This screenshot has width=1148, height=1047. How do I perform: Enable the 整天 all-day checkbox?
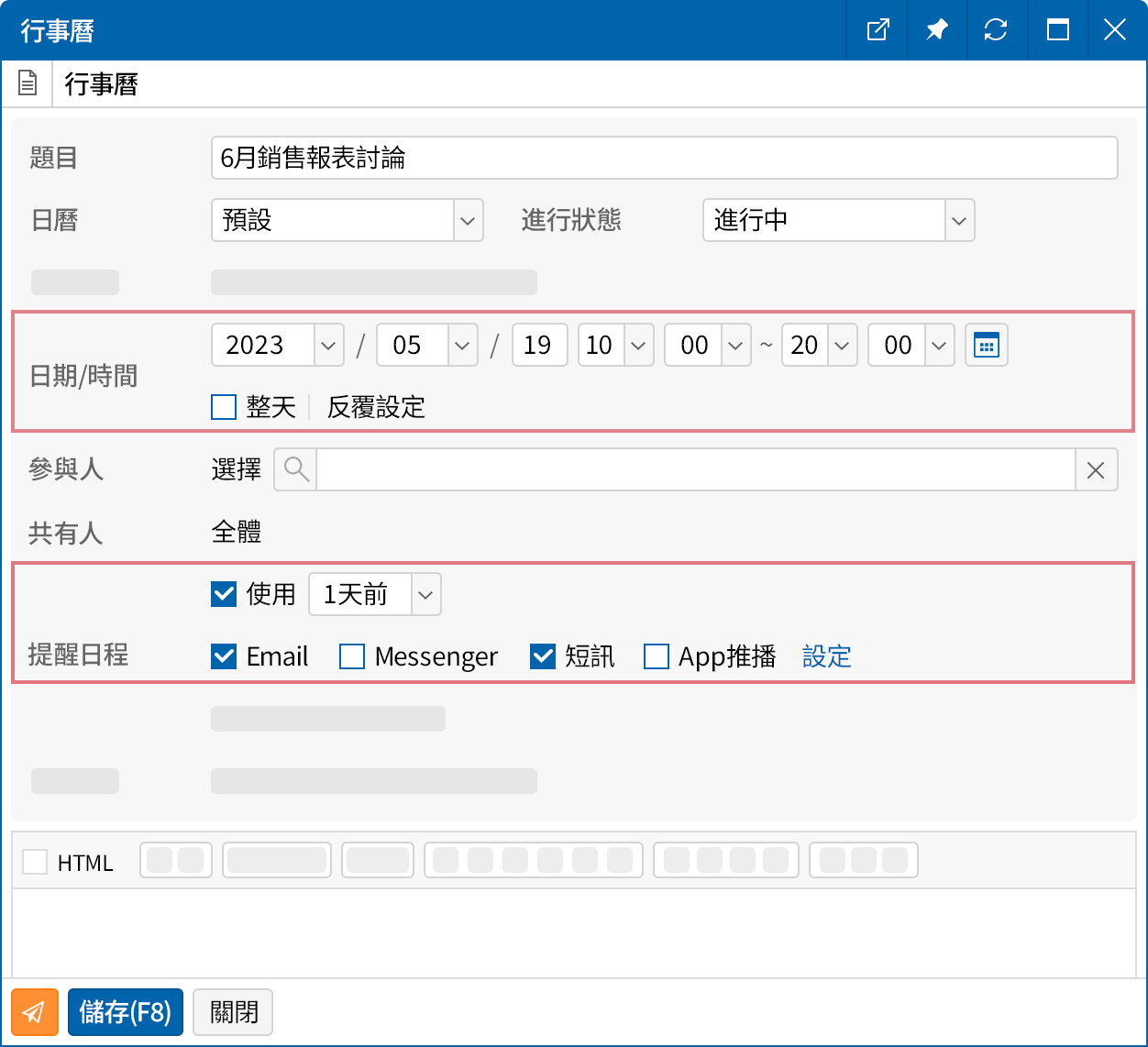[224, 407]
